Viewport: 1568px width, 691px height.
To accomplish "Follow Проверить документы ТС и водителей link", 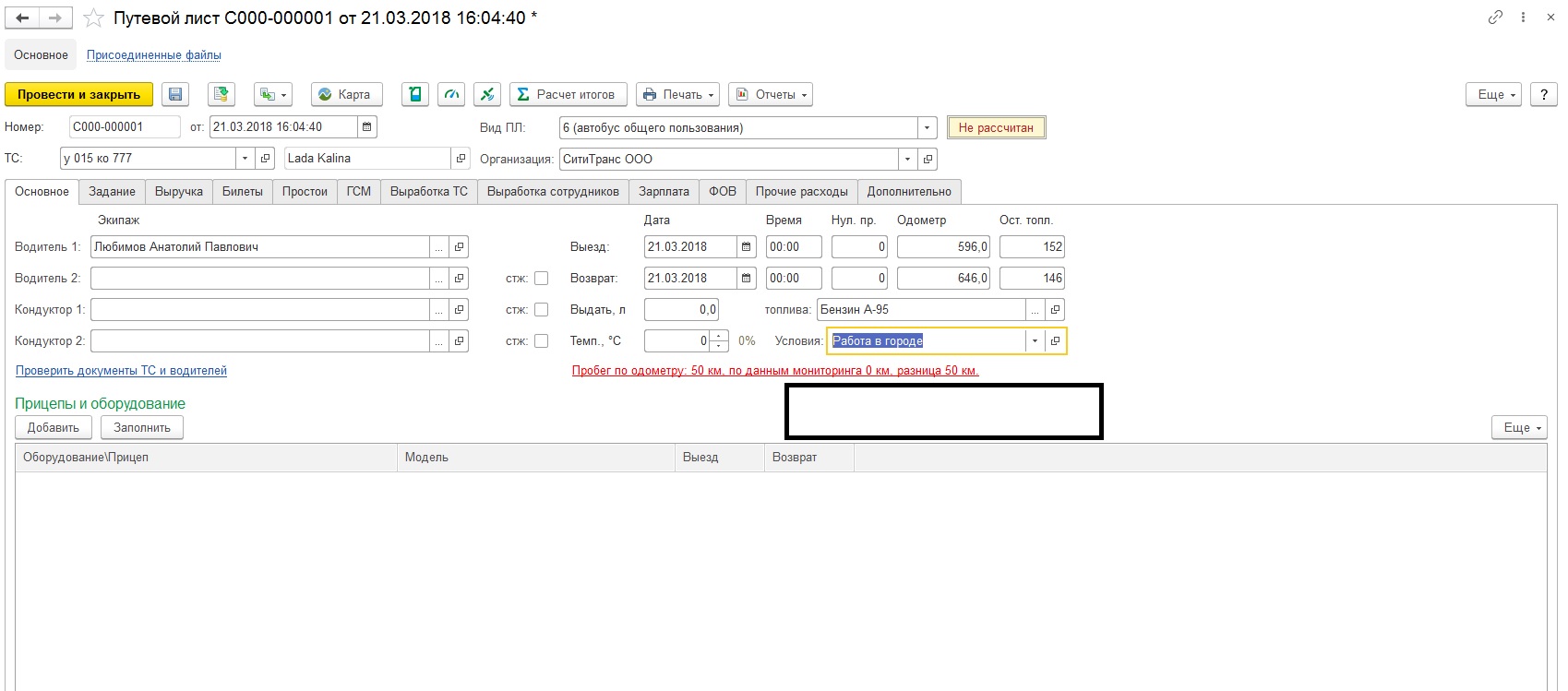I will (x=121, y=371).
